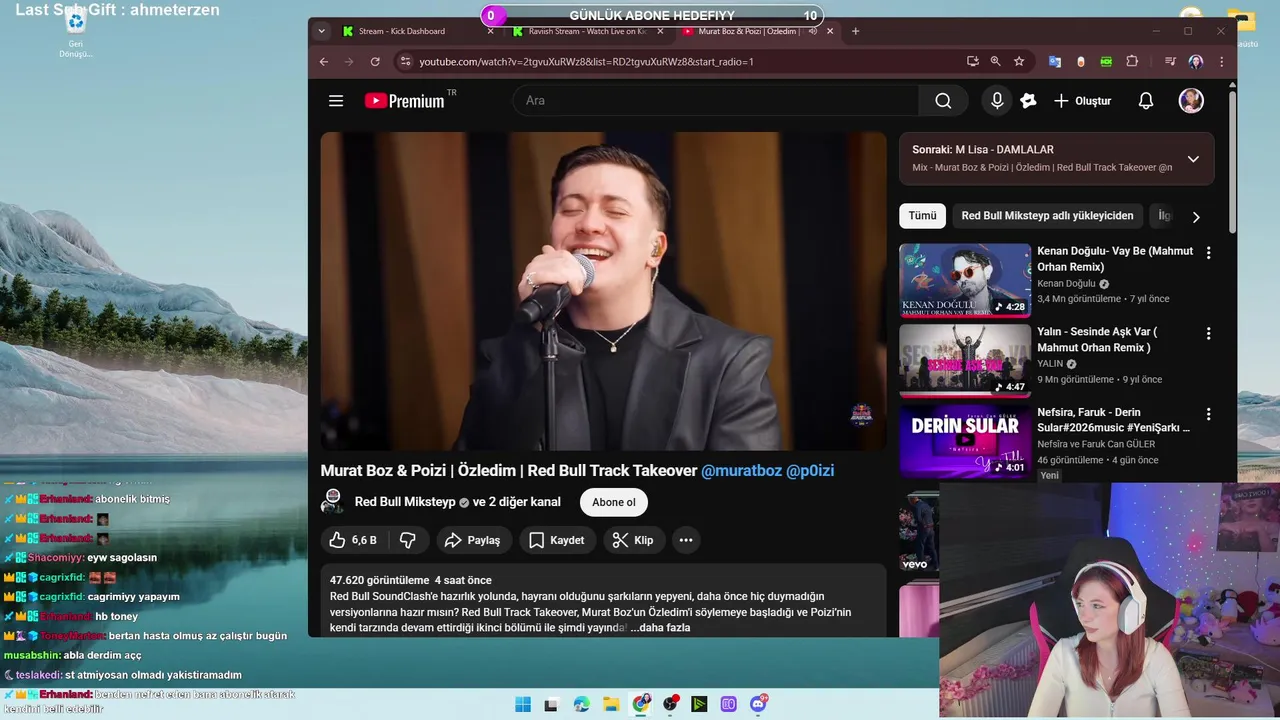Open the Windows Start menu
Image resolution: width=1280 pixels, height=720 pixels.
[523, 704]
